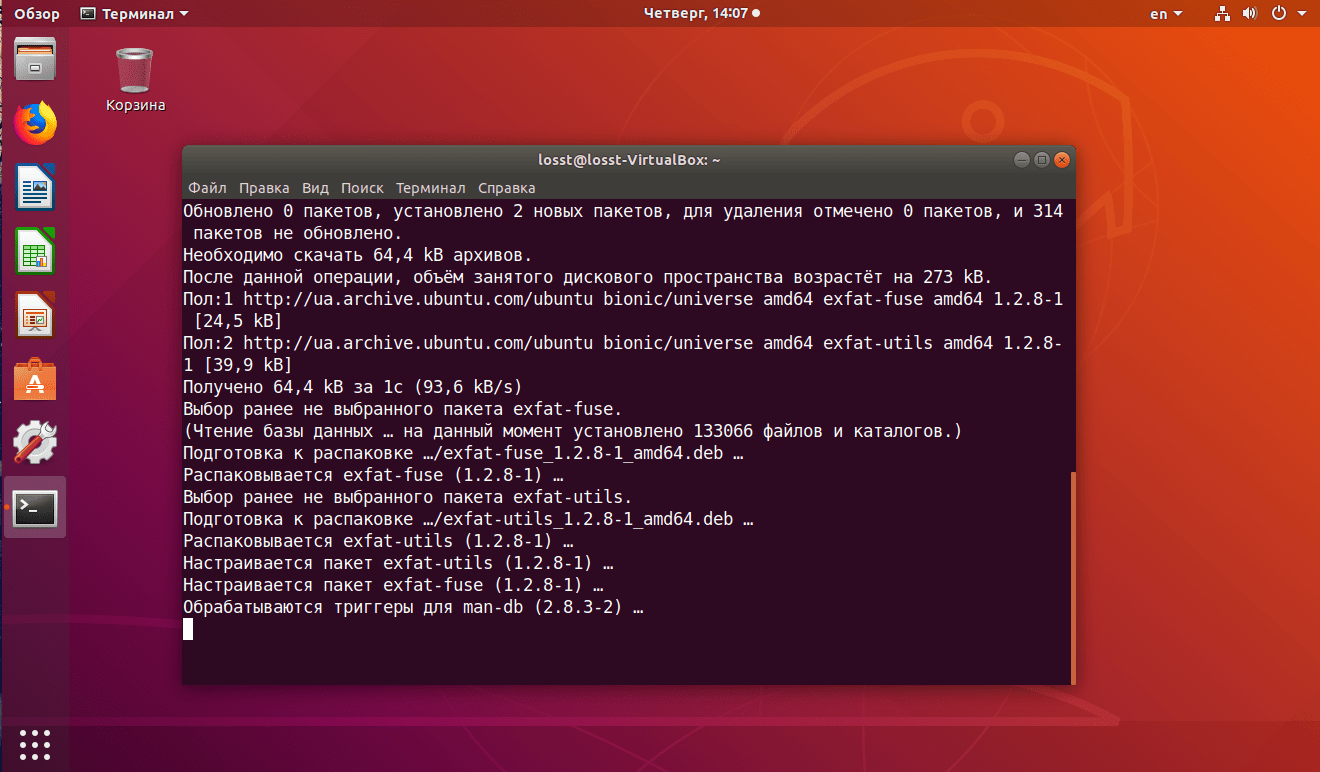
Task: Click the terminal cursor prompt line
Action: pyautogui.click(x=188, y=629)
